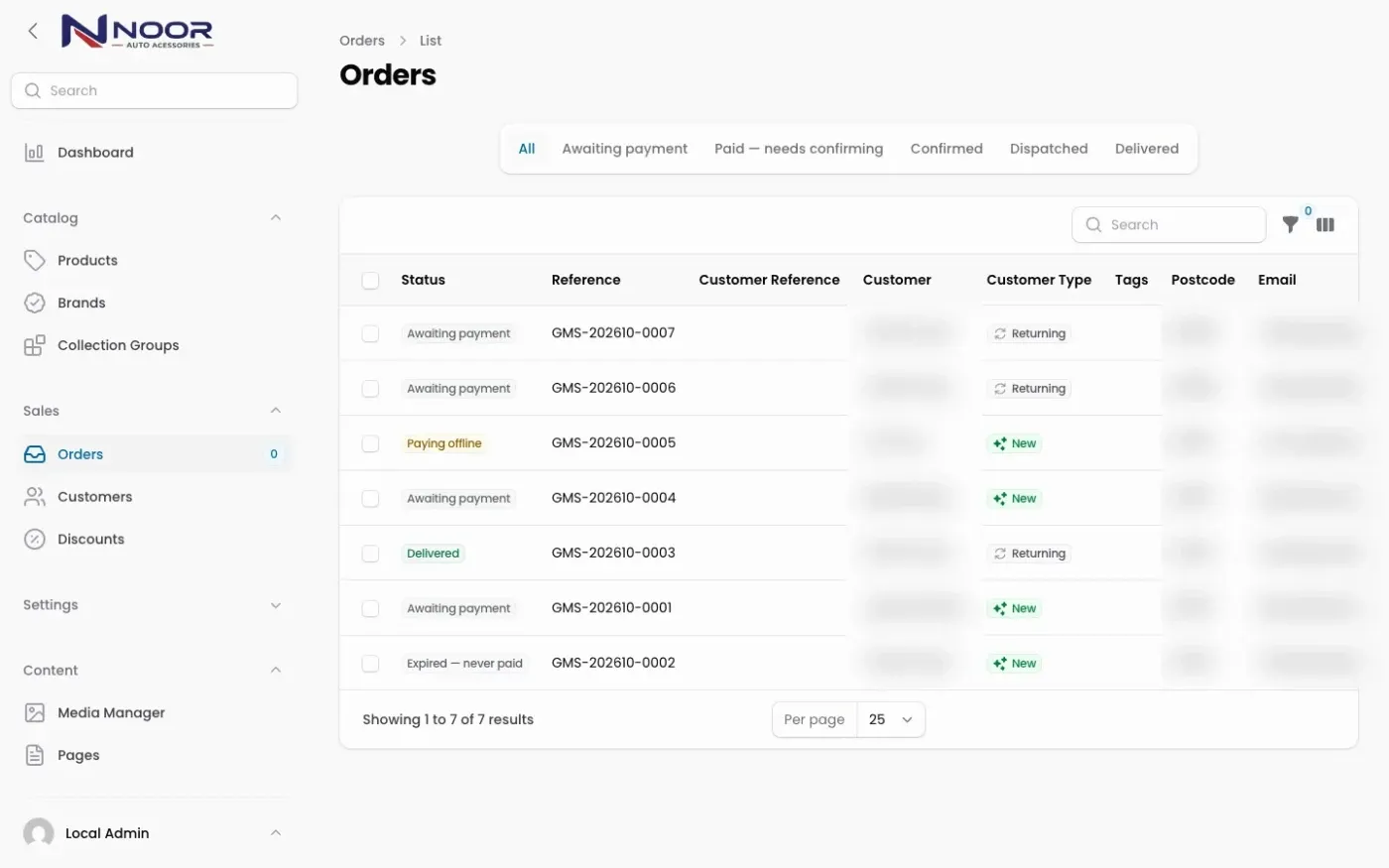Open order reference GMS-202610-0004
Viewport: 1389px width, 868px height.
coord(613,498)
